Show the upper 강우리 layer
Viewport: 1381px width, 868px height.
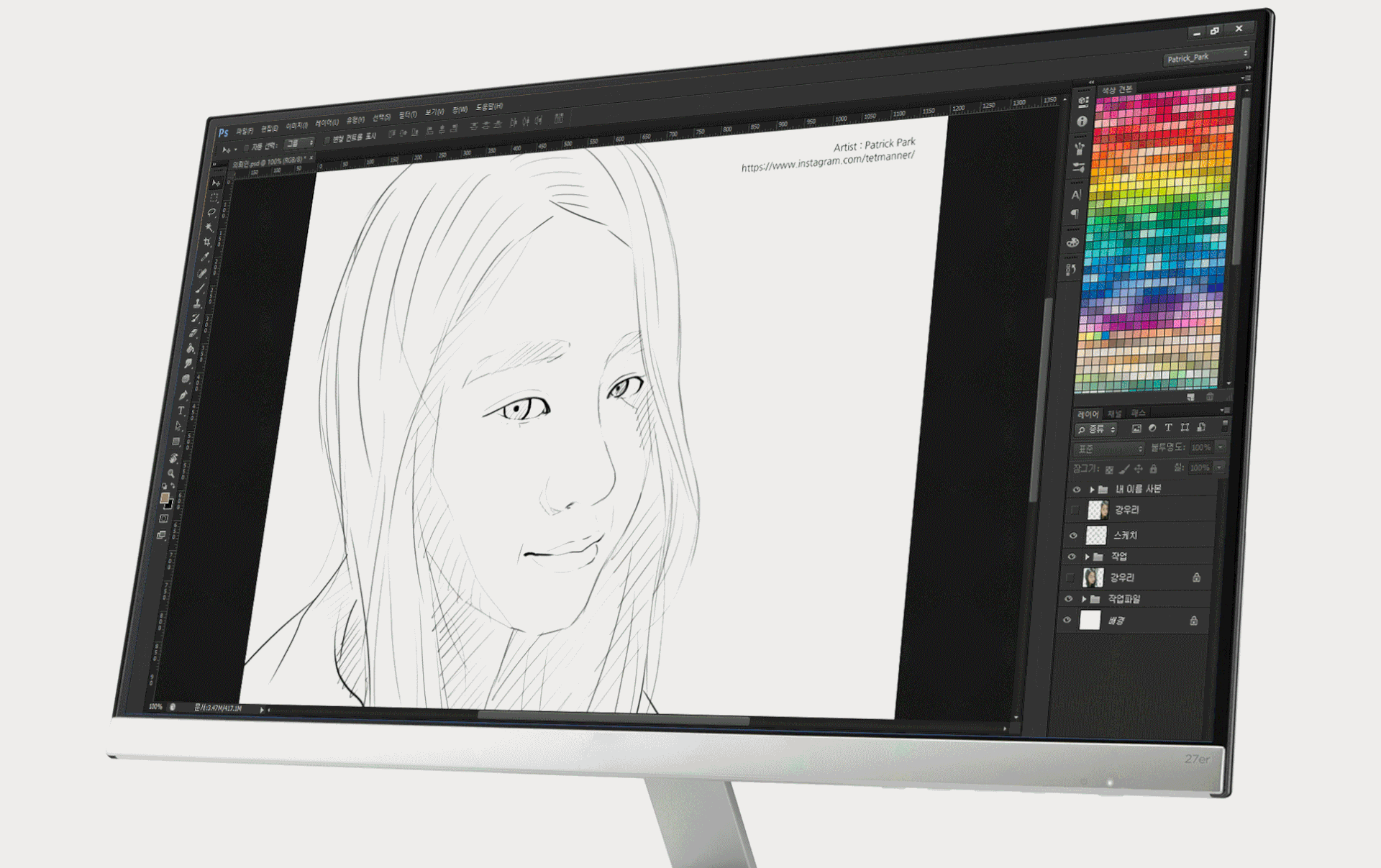(1075, 511)
